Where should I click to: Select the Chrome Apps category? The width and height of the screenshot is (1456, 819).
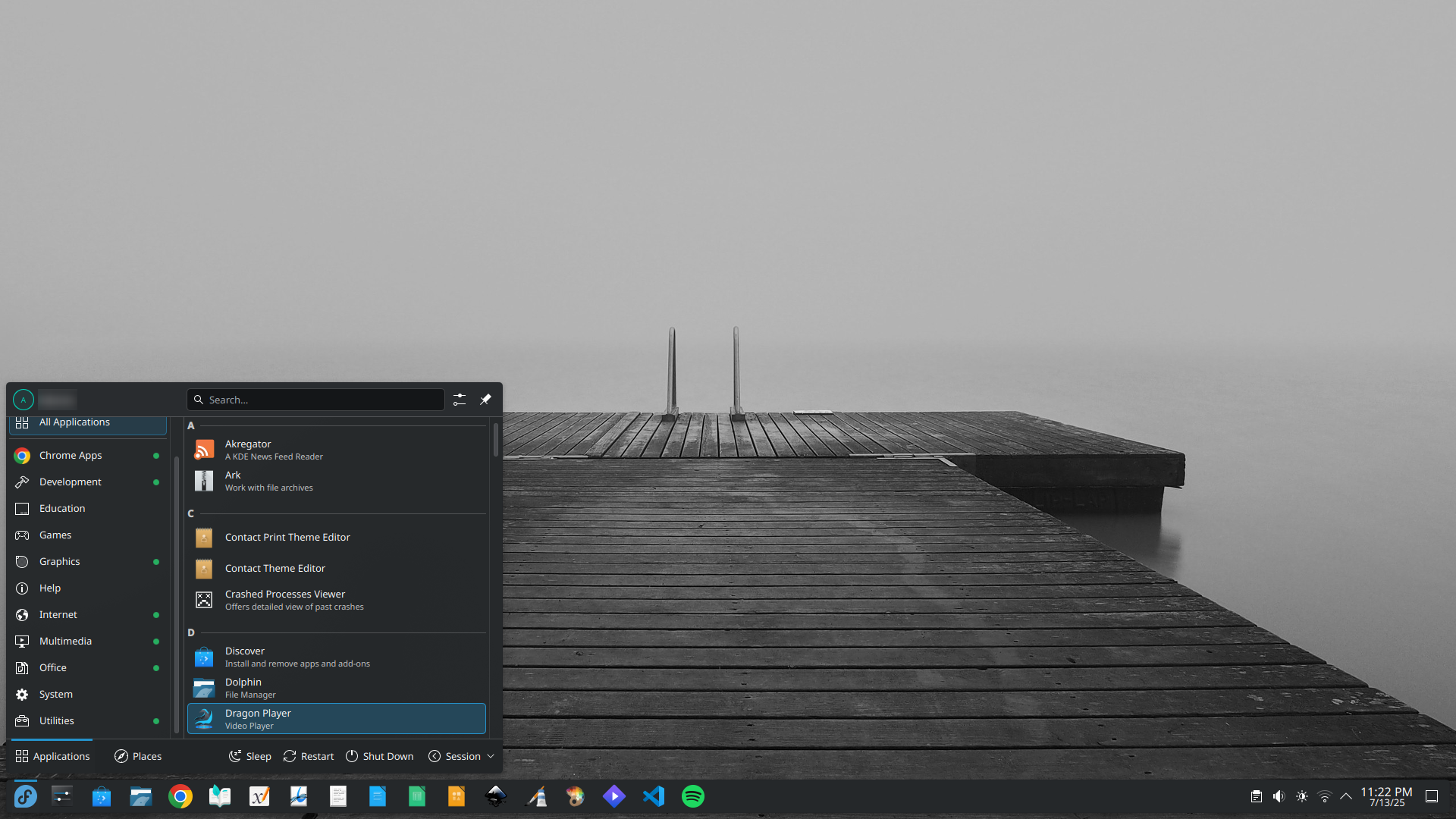(x=88, y=456)
